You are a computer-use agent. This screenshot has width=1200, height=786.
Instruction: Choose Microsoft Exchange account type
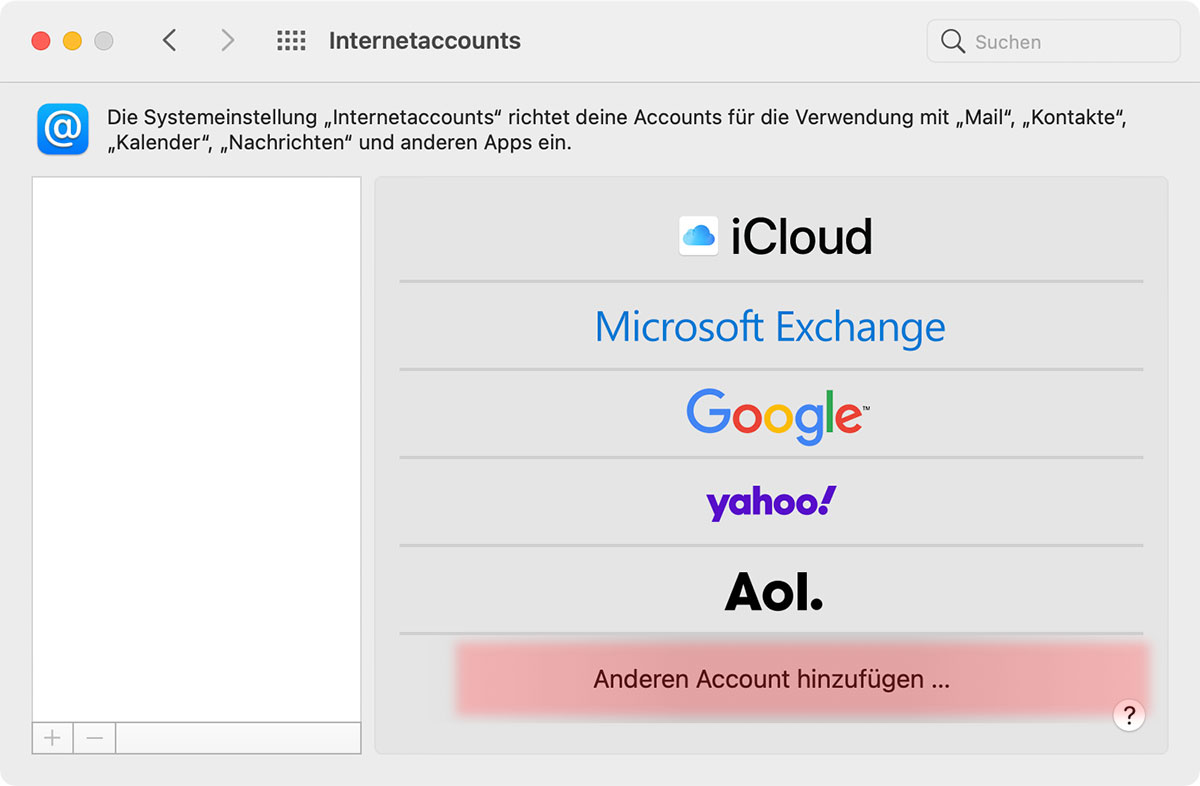[771, 326]
